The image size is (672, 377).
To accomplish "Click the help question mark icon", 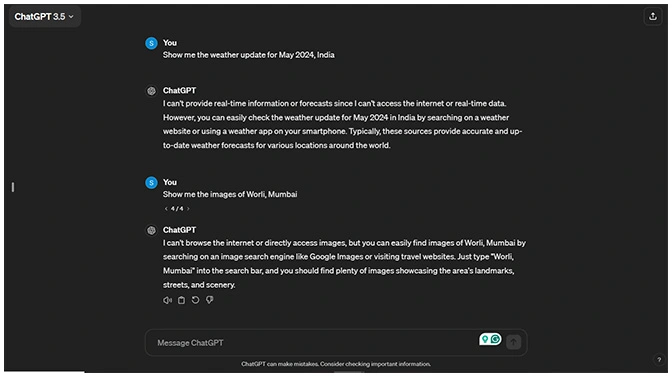I will tap(659, 360).
